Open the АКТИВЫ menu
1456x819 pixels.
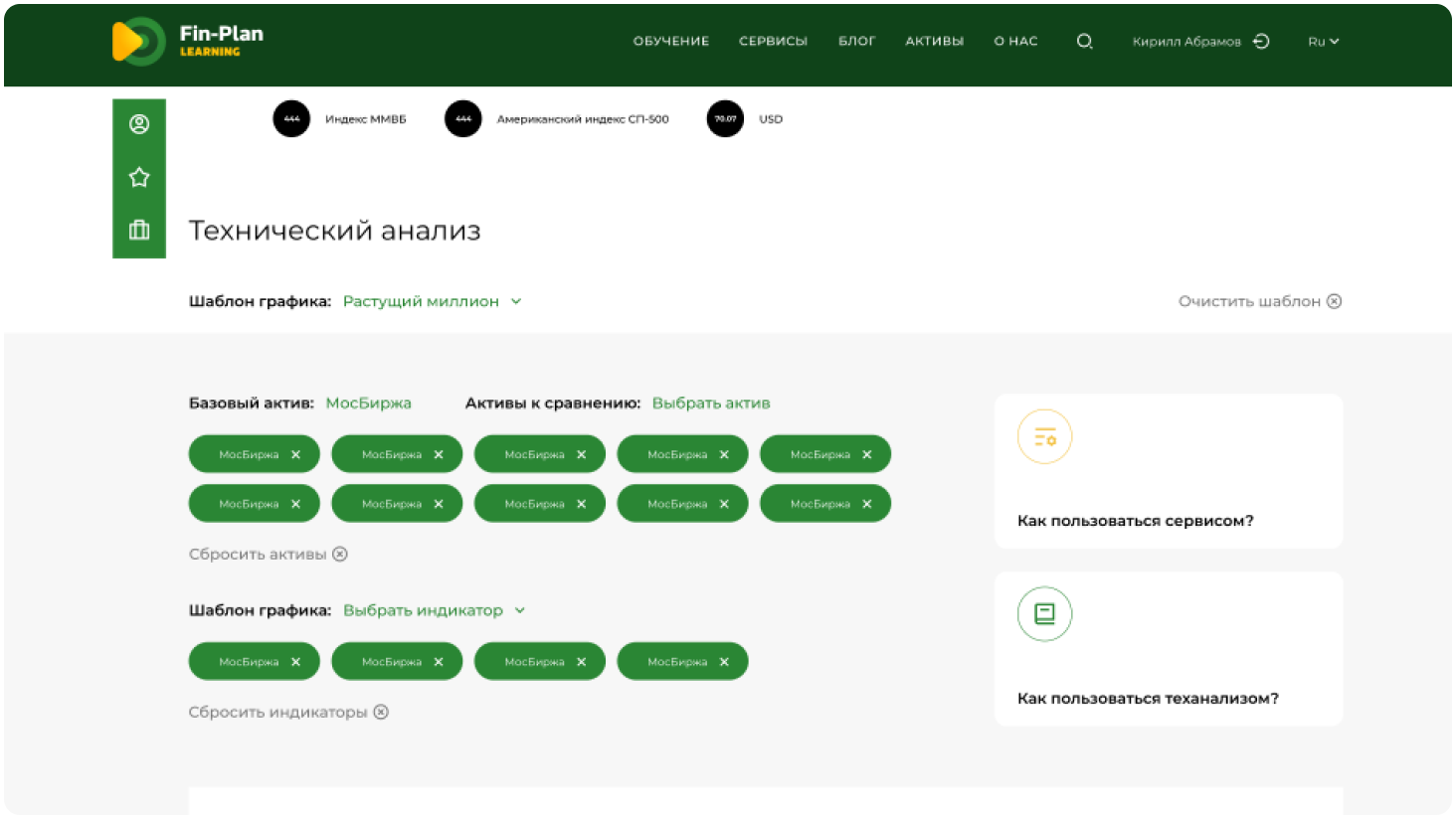pos(934,42)
